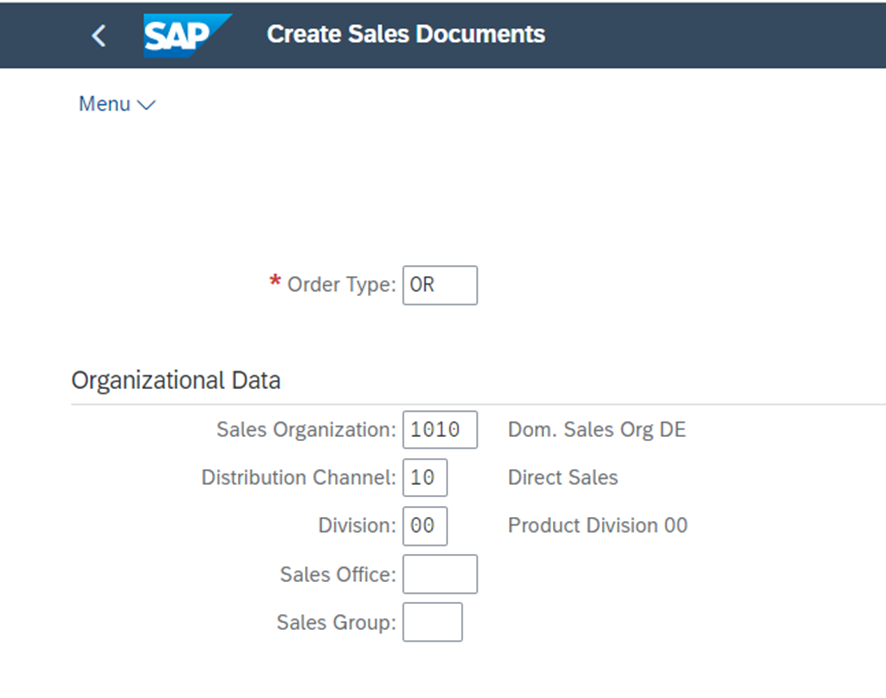Screen dimensions: 886x698
Task: Go back using the header arrow
Action: tap(99, 36)
